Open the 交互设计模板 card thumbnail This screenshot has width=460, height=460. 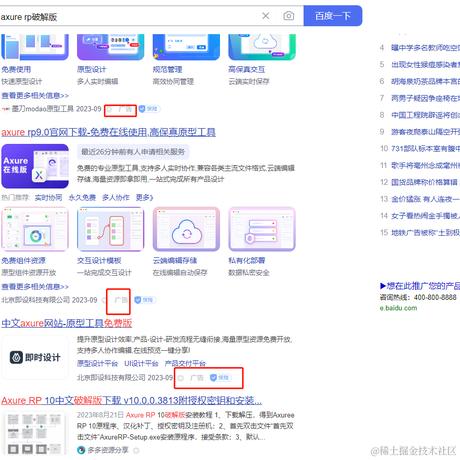(110, 229)
